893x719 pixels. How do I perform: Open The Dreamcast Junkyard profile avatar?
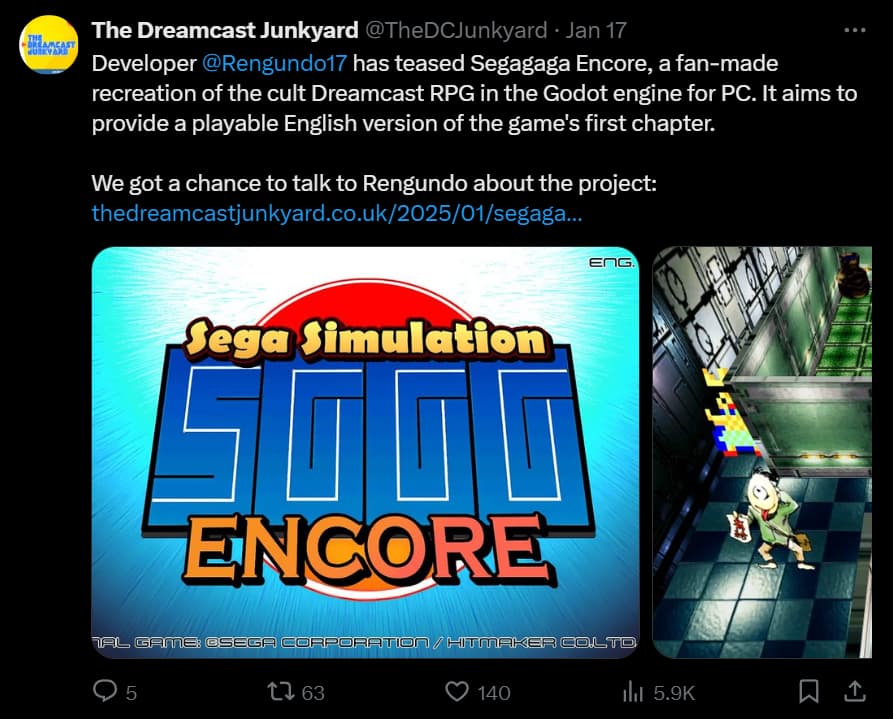coord(48,45)
